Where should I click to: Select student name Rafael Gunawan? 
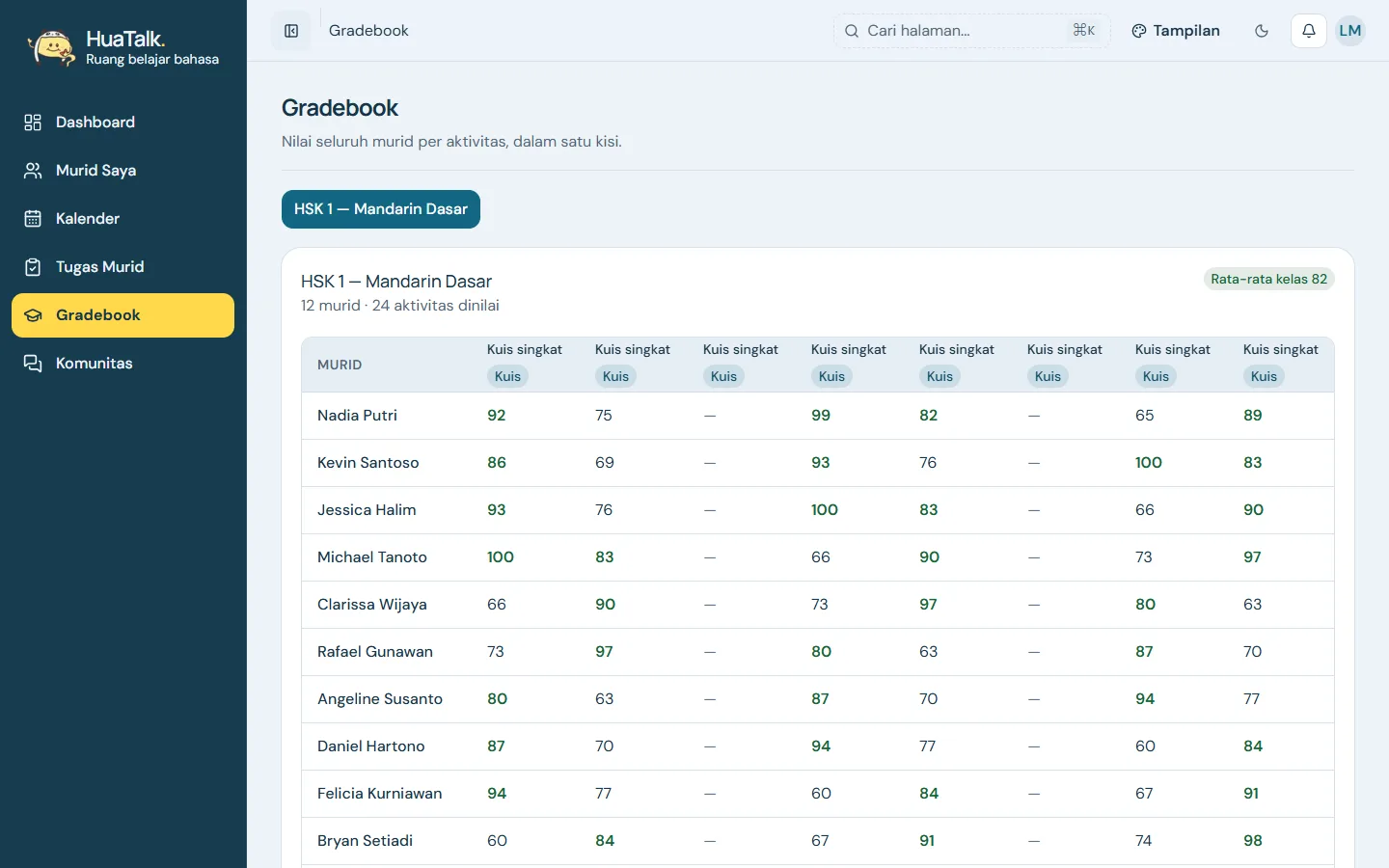pos(375,652)
